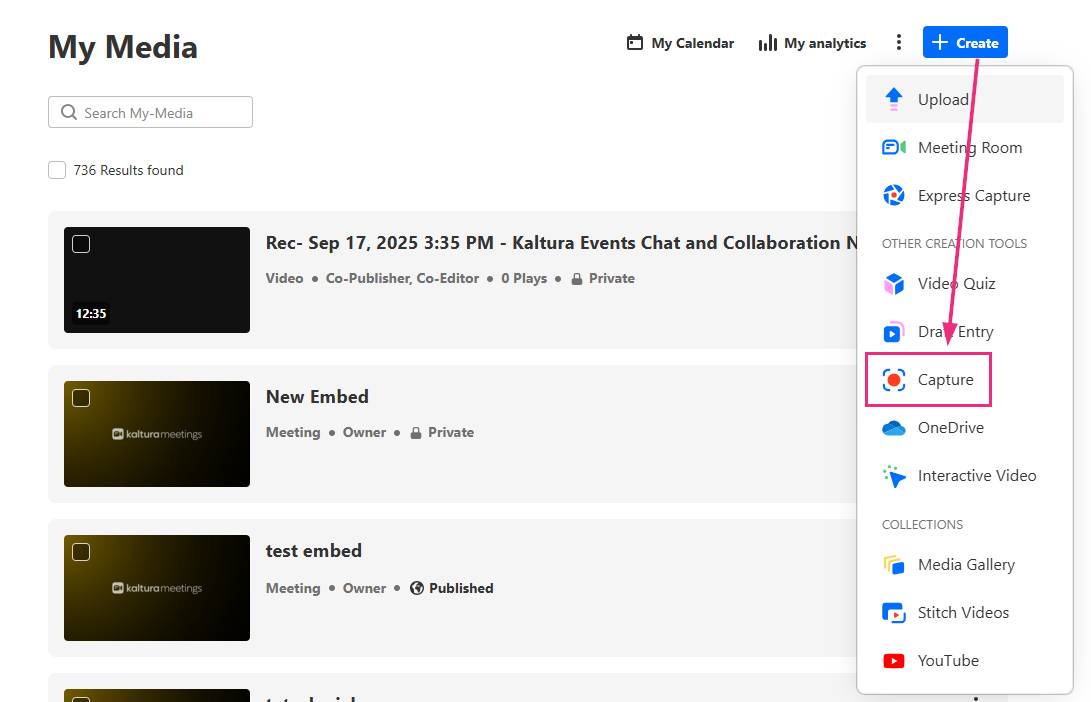
Task: Choose Upload from the Create menu
Action: (x=964, y=99)
